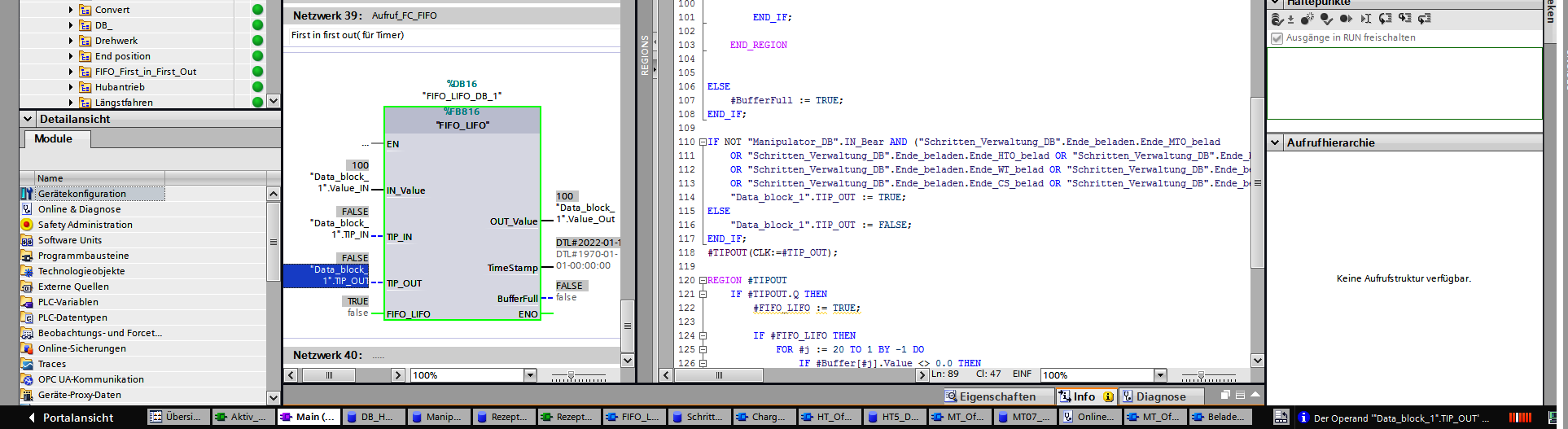Screen dimensions: 1568x429
Task: Click the breakpoint icon with the right arrow
Action: [x=1347, y=19]
